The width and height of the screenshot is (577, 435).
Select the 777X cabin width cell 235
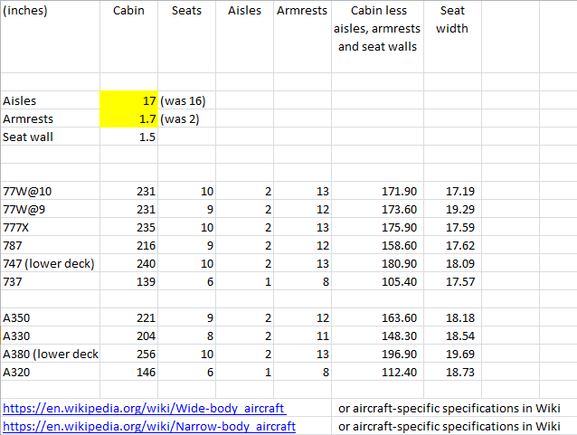[129, 227]
